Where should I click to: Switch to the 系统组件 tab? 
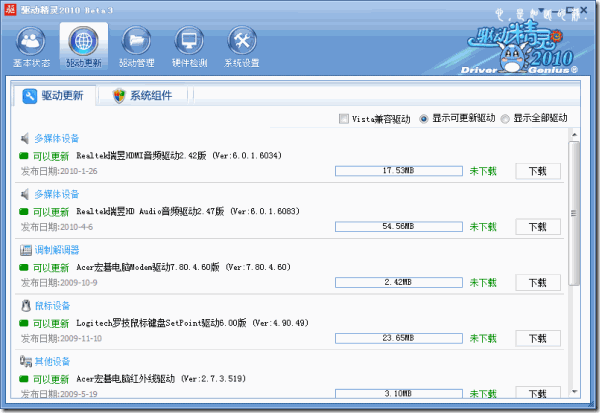[x=142, y=96]
